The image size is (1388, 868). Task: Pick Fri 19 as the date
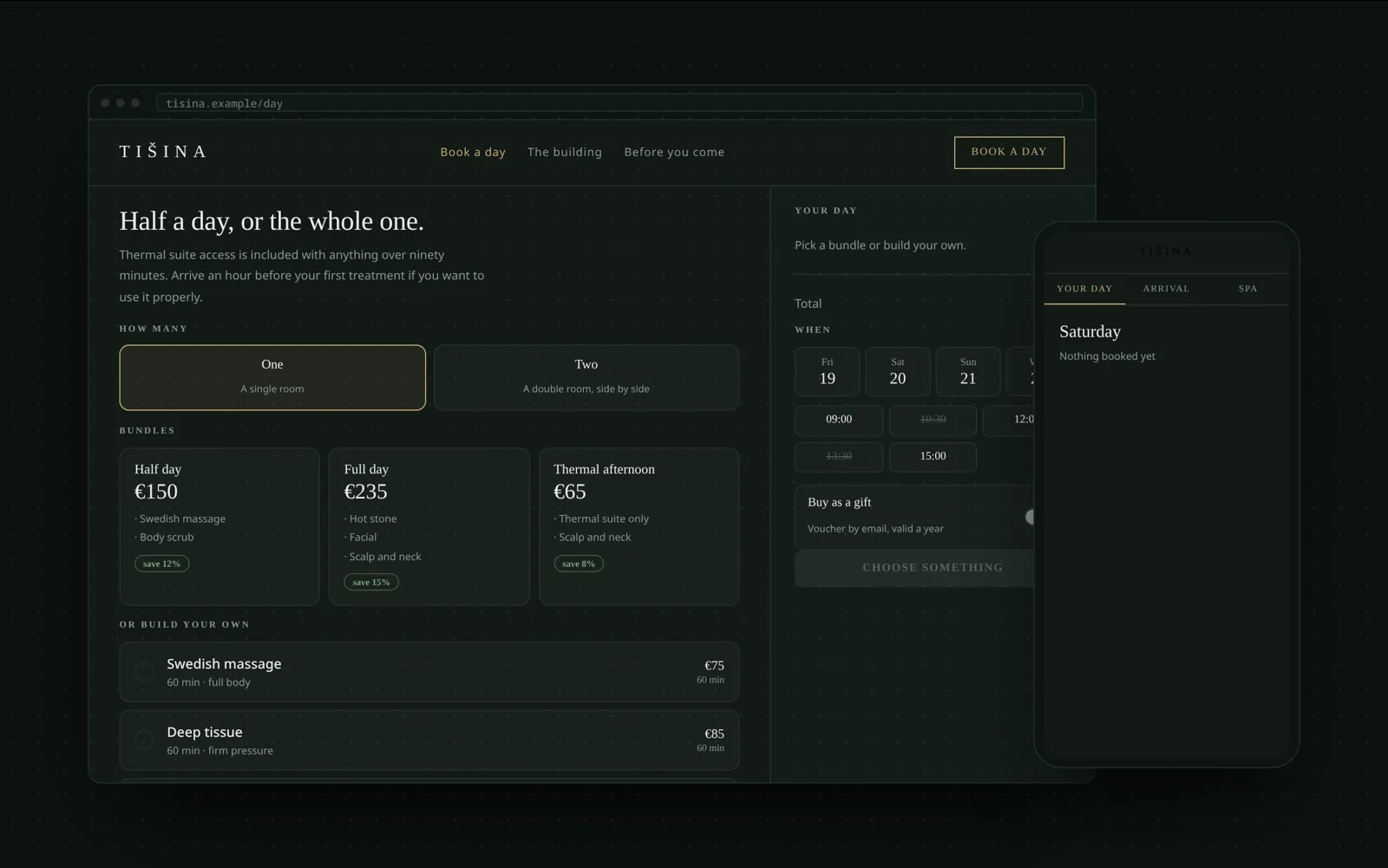(x=828, y=371)
